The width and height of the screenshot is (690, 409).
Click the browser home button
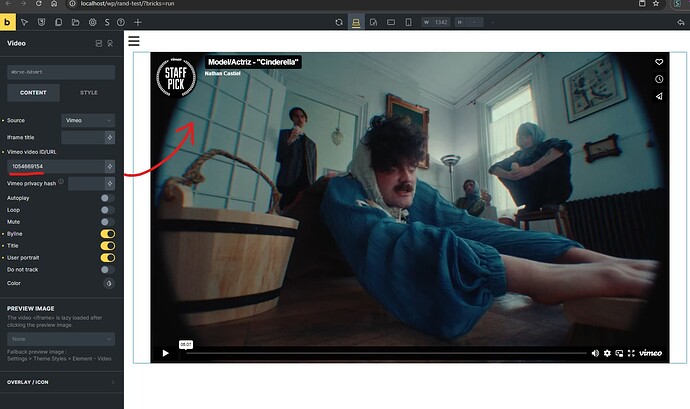tap(54, 4)
